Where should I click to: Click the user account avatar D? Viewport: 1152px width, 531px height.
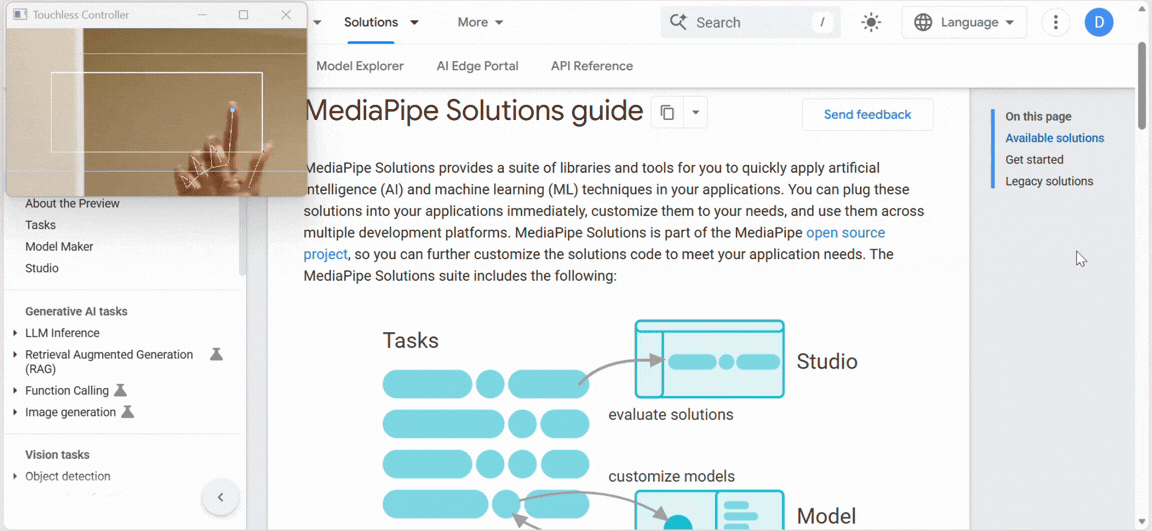tap(1099, 22)
